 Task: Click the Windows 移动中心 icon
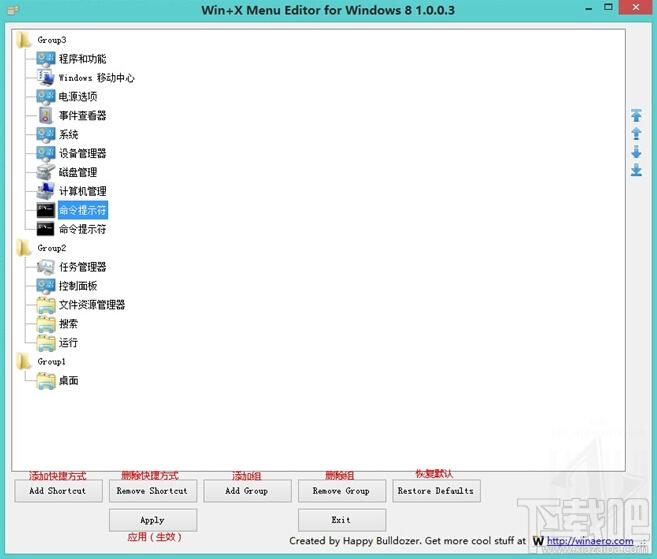pos(46,78)
